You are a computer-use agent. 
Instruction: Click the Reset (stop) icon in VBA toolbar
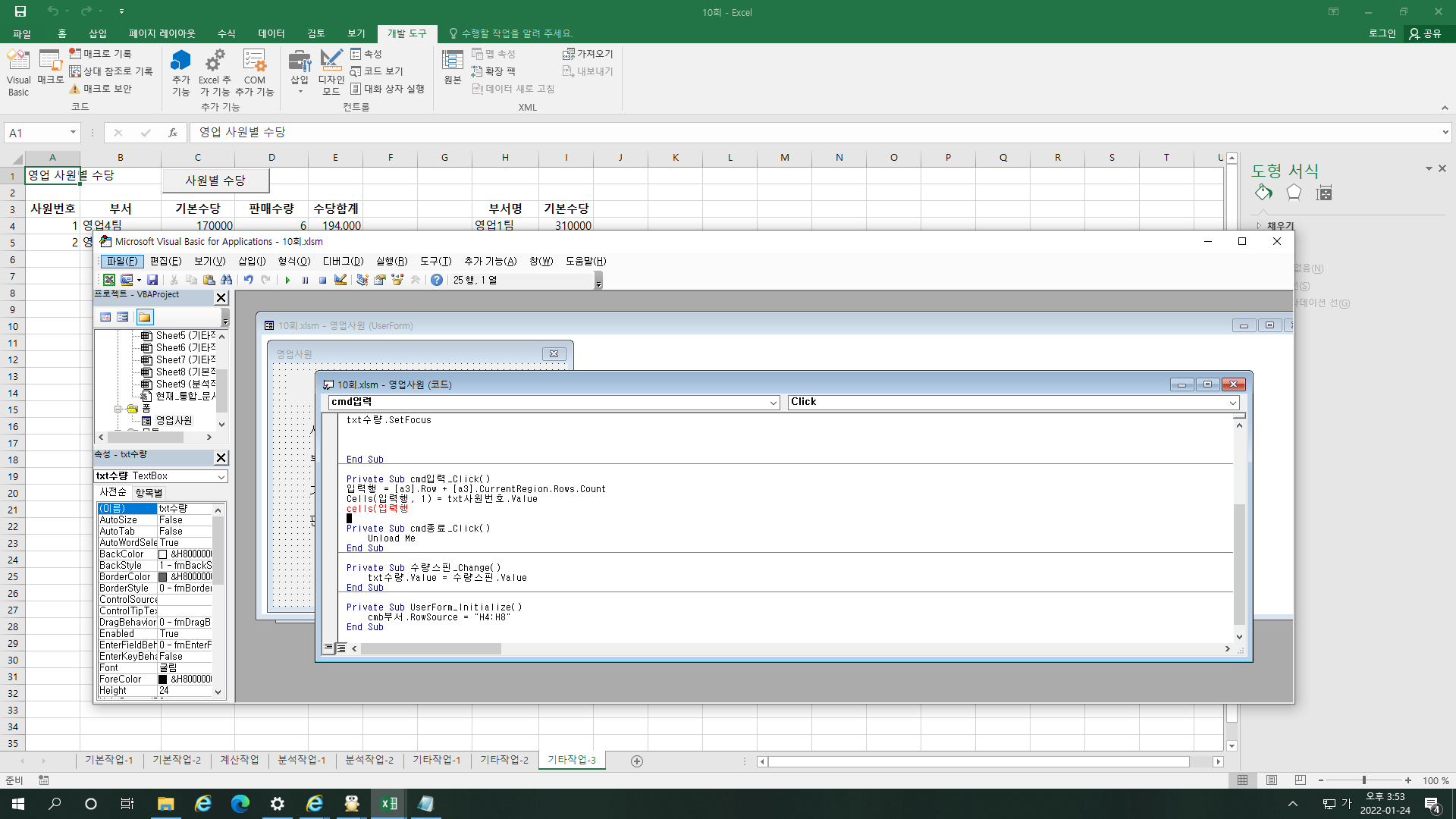(x=322, y=280)
